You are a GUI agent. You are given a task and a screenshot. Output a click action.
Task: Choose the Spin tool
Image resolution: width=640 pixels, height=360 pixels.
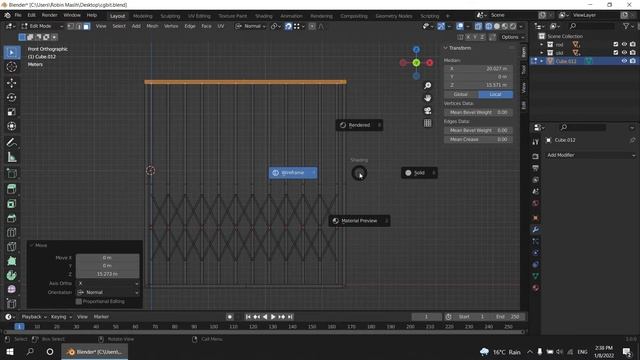[11, 276]
